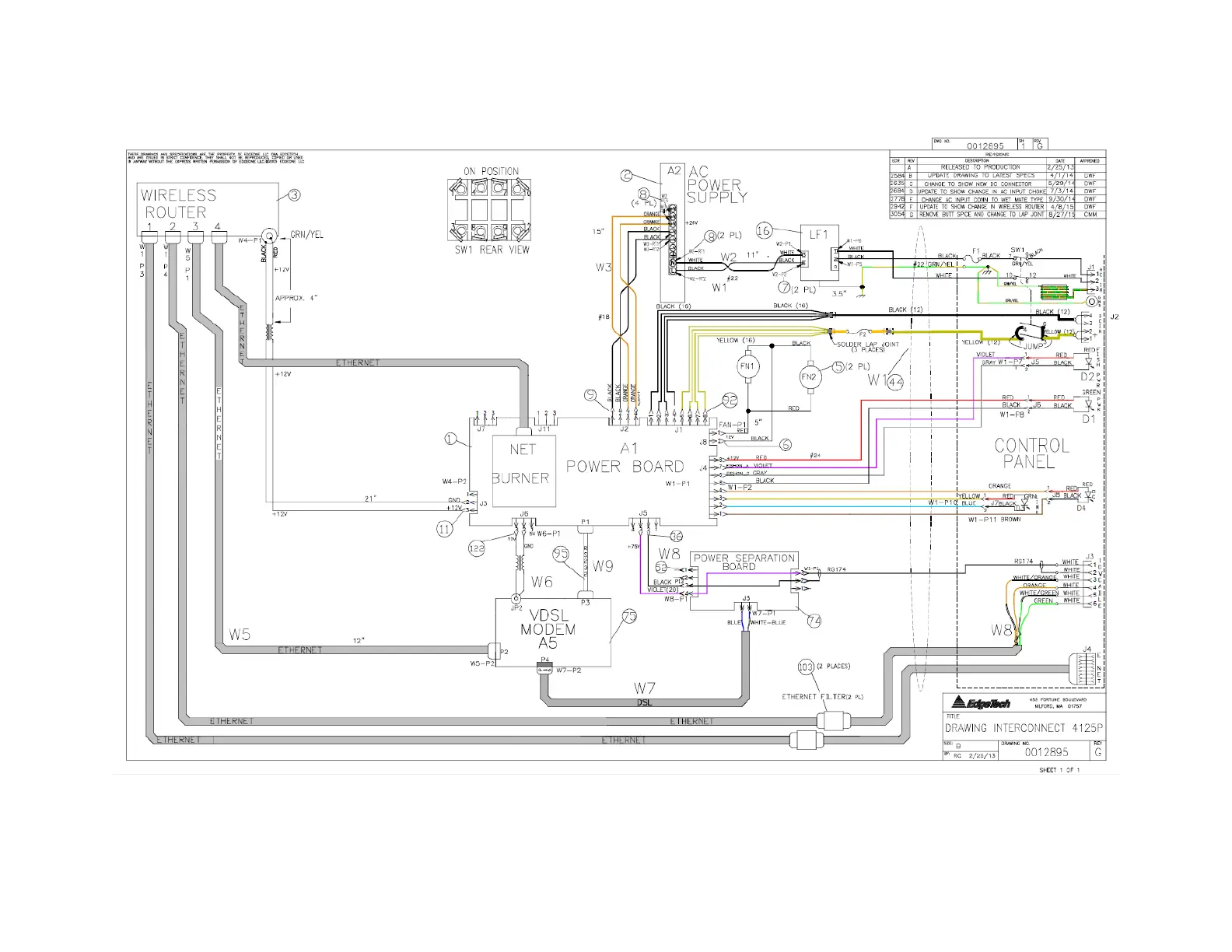Click item balloon 122 near J6
Screen dimensions: 1232x952
coord(477,548)
